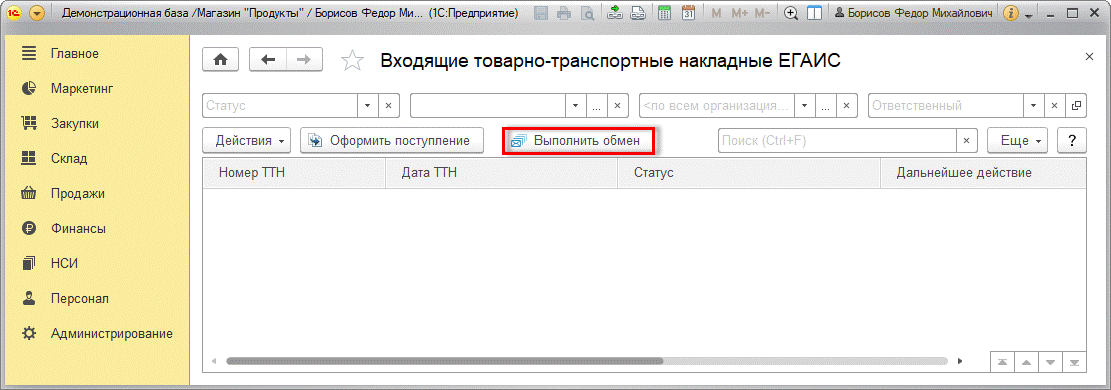1111x390 pixels.
Task: Click into the Статус filter field
Action: pos(280,106)
